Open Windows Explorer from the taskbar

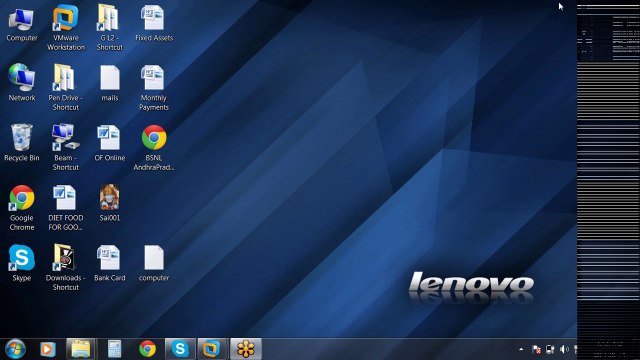point(80,349)
